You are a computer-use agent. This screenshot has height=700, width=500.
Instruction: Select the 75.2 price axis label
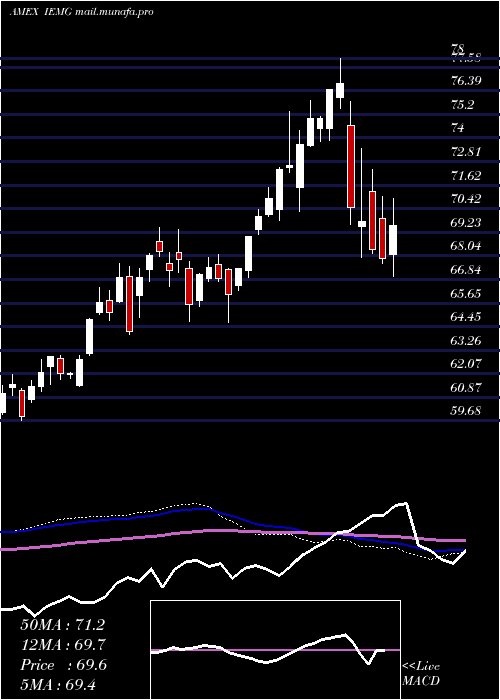pyautogui.click(x=462, y=104)
